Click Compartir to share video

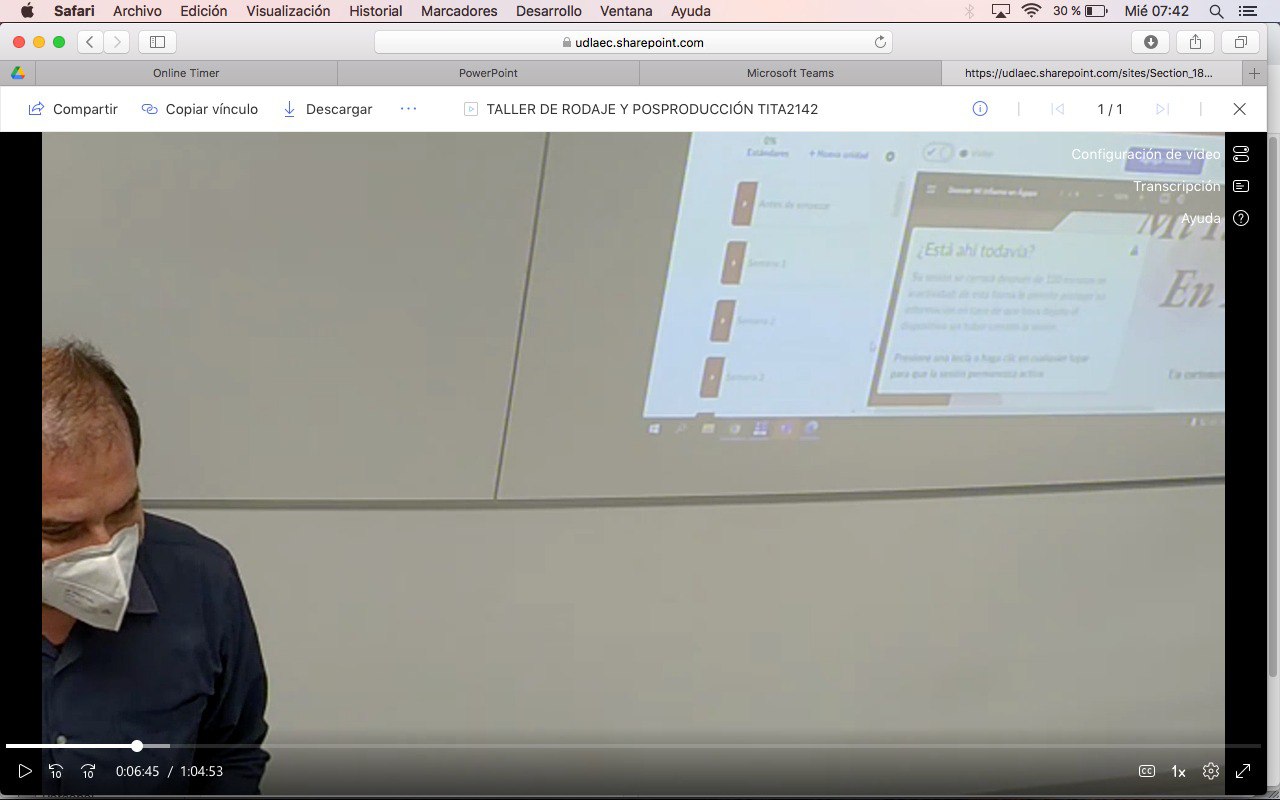pyautogui.click(x=73, y=109)
